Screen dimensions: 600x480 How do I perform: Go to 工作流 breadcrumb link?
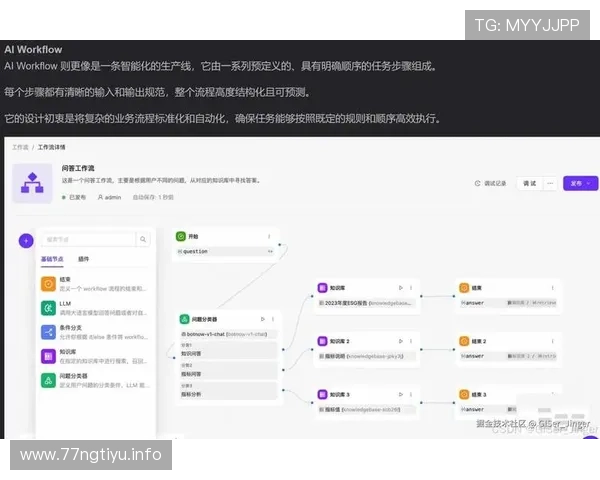pyautogui.click(x=20, y=147)
